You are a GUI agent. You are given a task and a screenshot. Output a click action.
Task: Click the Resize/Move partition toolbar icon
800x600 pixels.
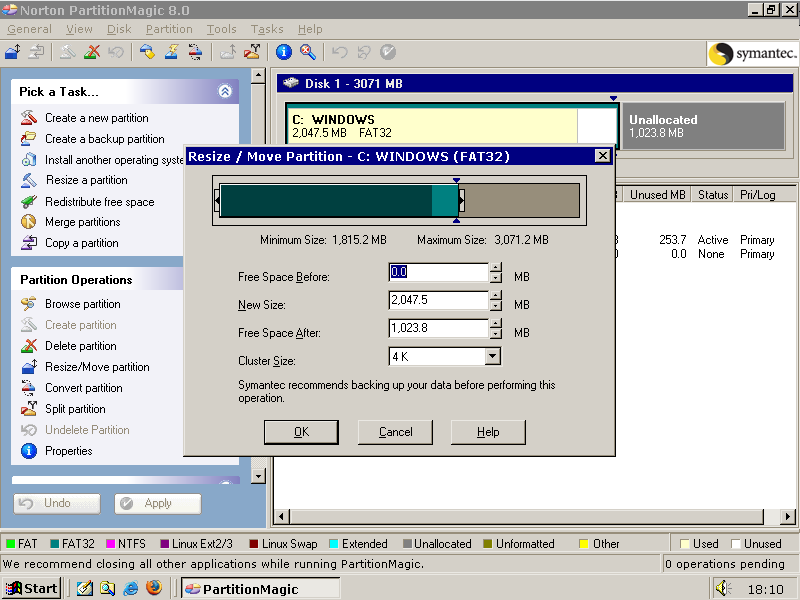point(13,52)
